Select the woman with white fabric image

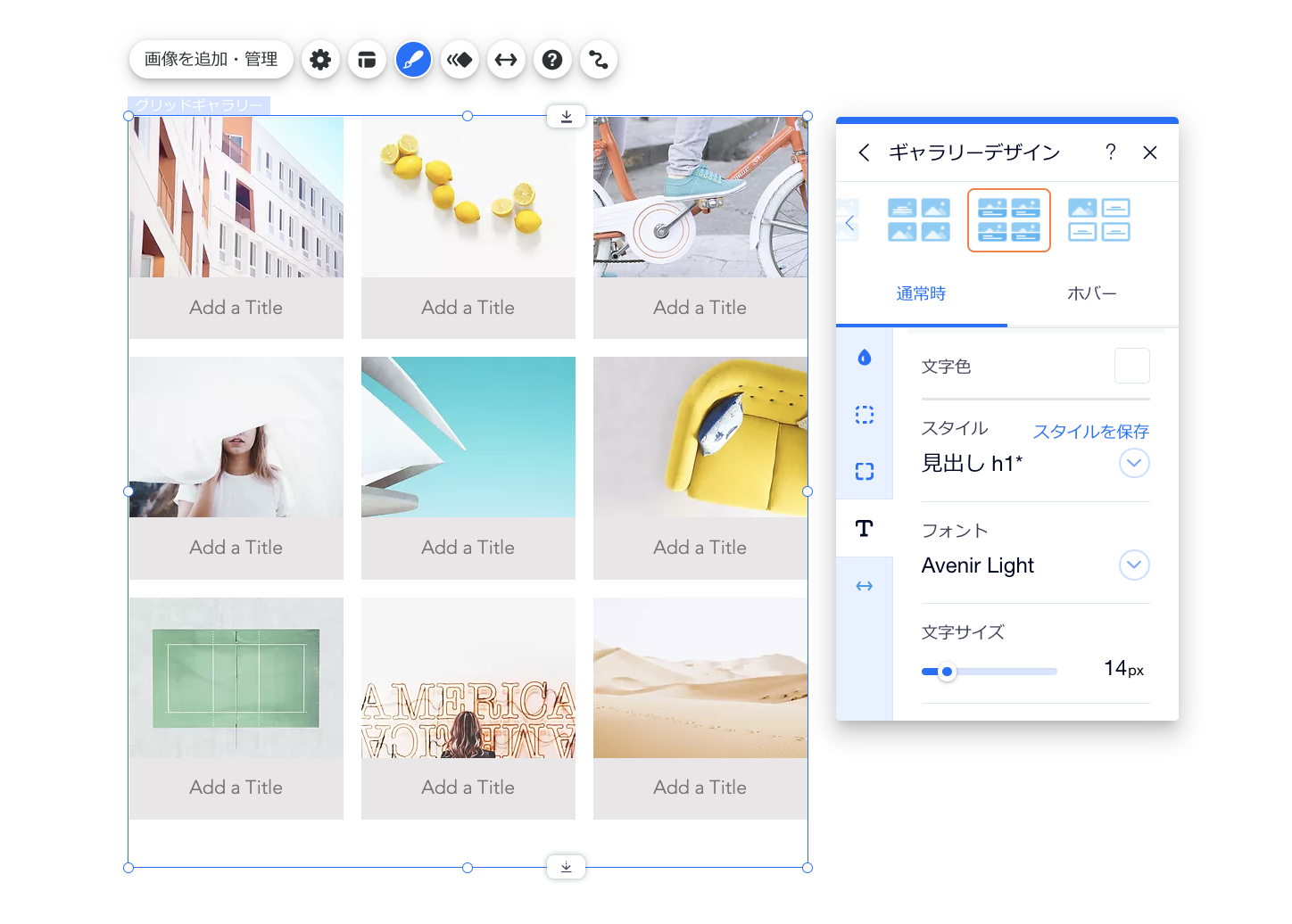tap(236, 437)
